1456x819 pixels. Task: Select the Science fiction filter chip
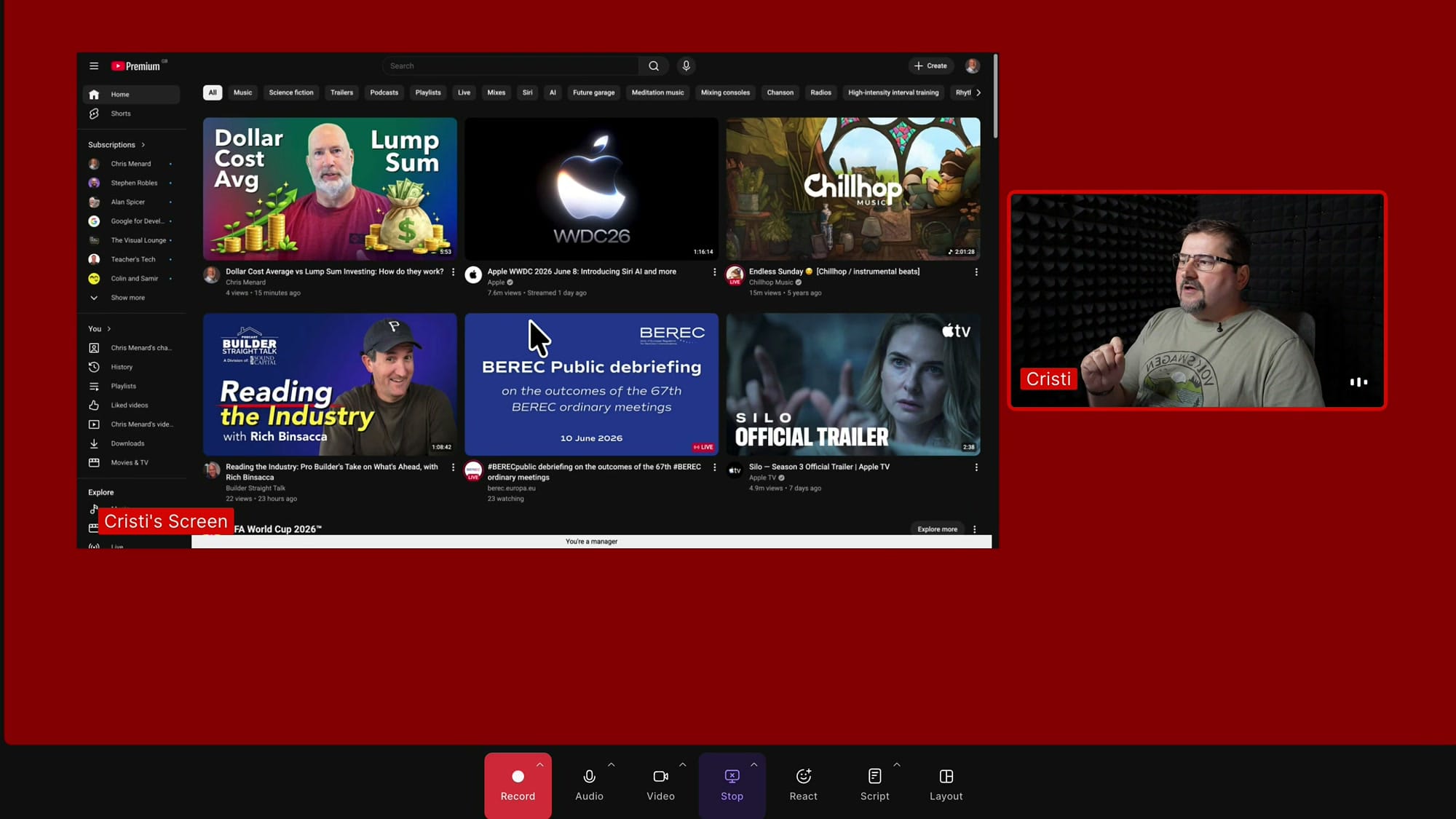(291, 92)
